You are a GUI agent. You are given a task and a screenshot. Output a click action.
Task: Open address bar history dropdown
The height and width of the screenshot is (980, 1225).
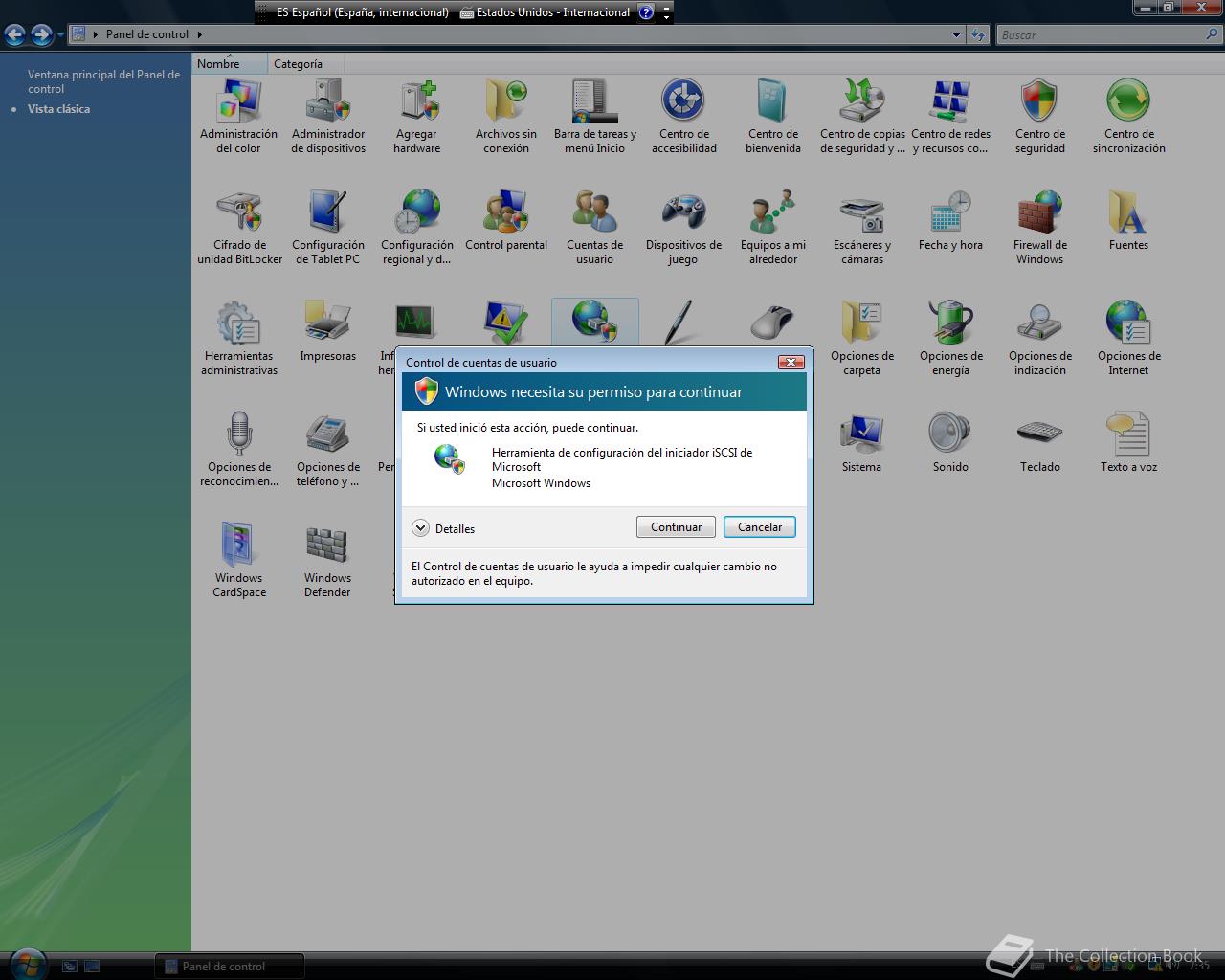(956, 34)
